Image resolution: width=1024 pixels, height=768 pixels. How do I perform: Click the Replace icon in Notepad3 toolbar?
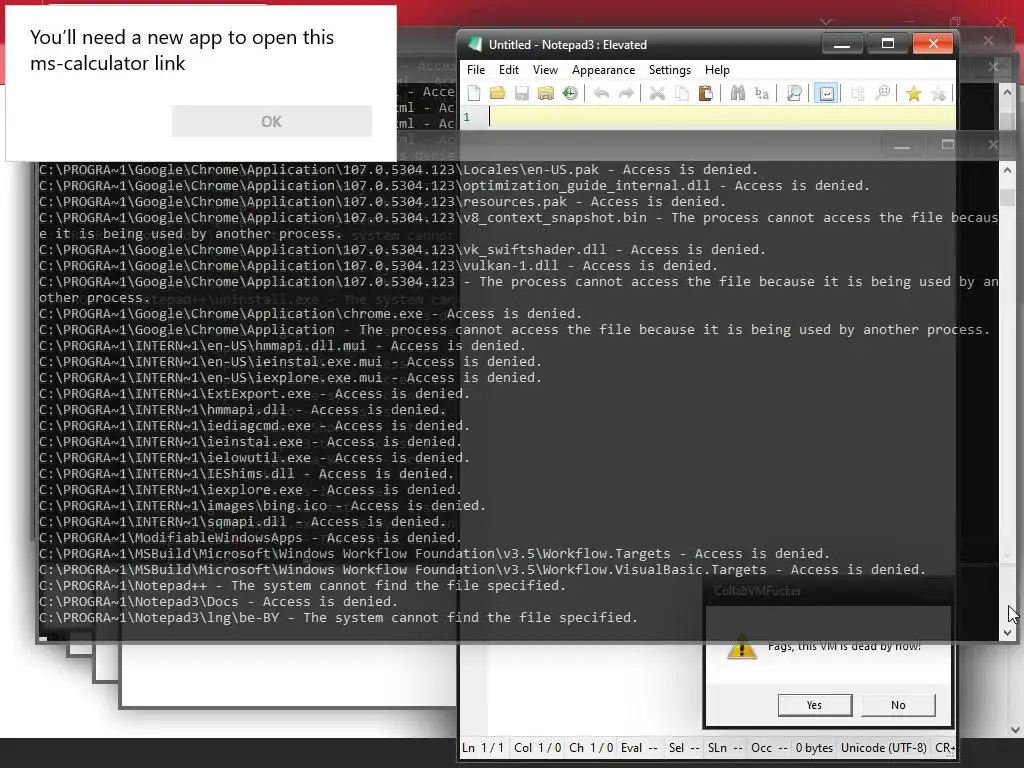point(761,93)
